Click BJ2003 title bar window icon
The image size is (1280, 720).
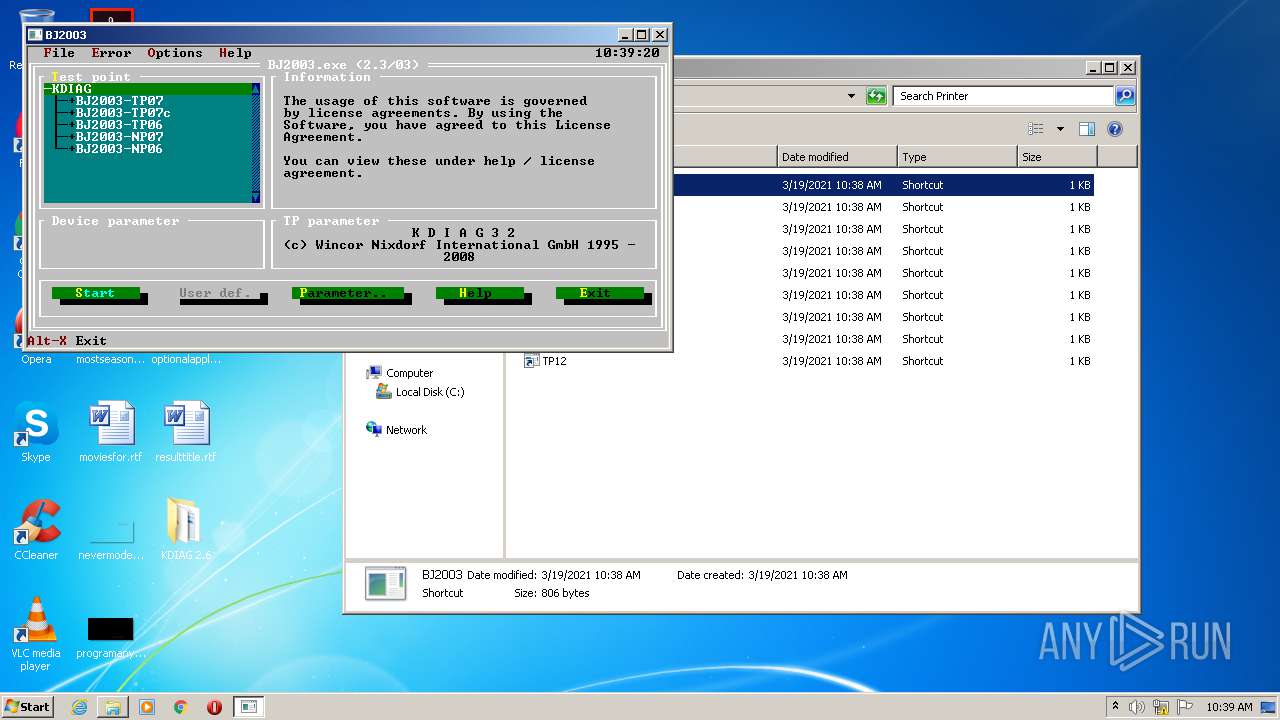(x=35, y=35)
